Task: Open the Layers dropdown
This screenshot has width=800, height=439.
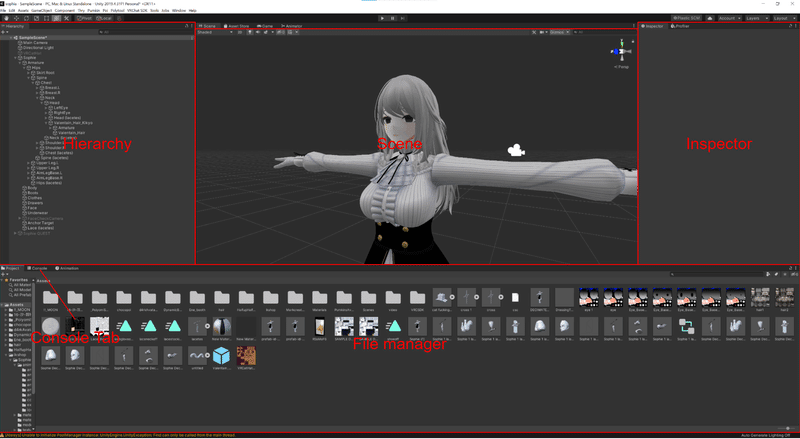Action: pos(756,18)
